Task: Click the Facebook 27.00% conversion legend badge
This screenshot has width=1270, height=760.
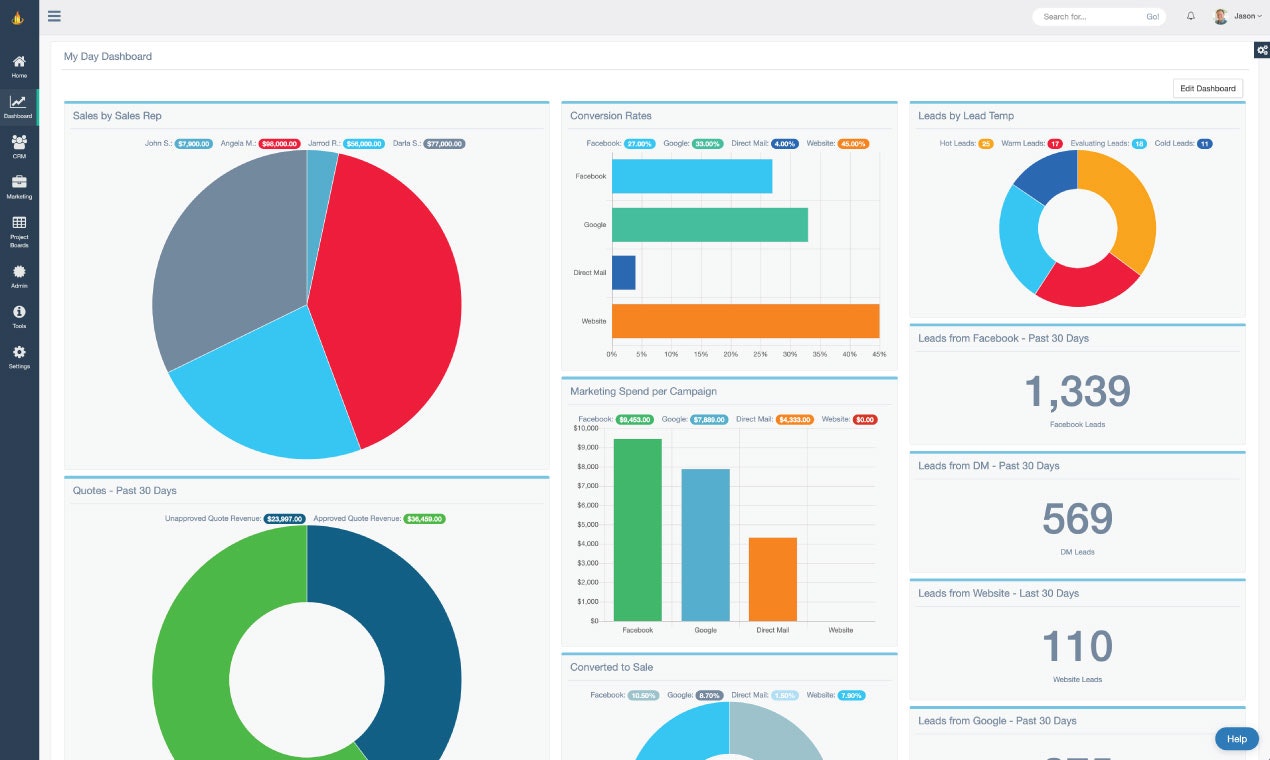Action: click(640, 144)
